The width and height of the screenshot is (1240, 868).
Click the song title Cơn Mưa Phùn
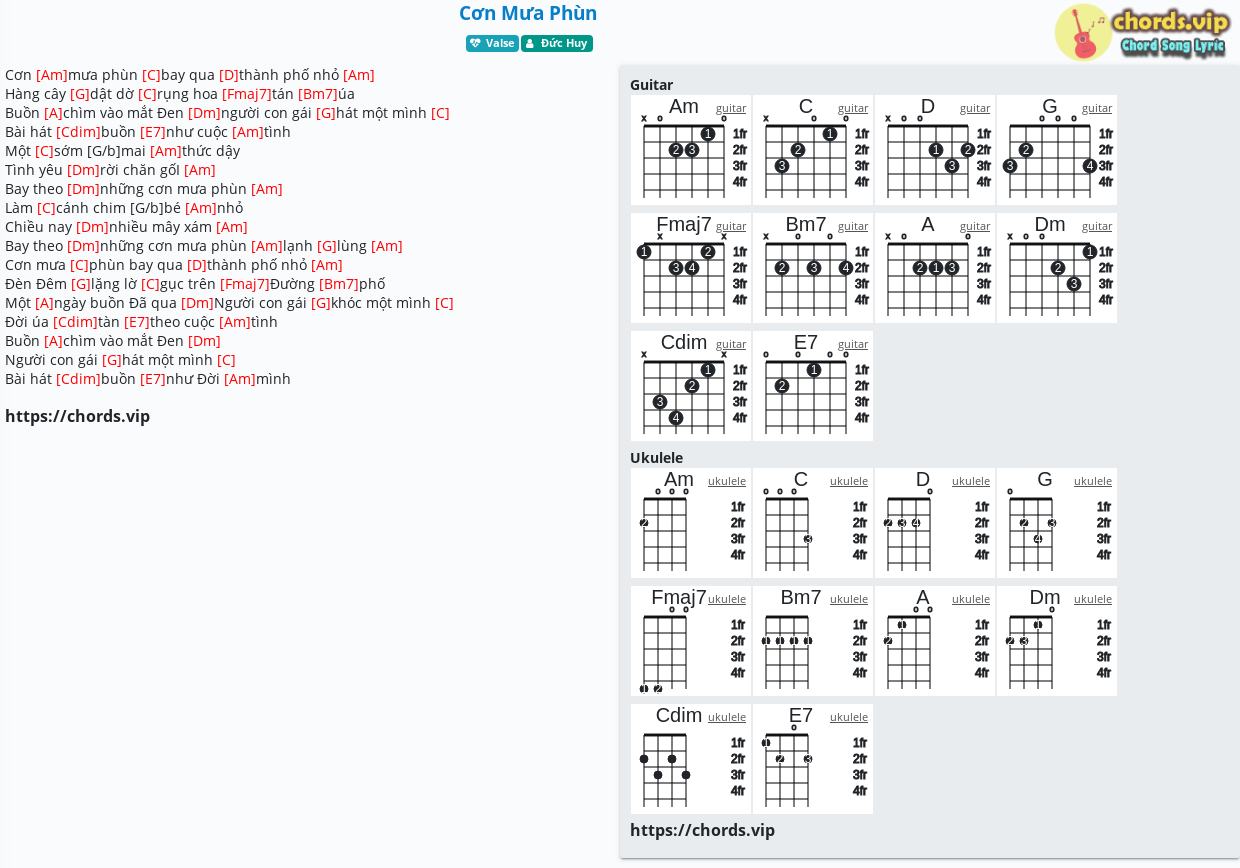click(x=528, y=13)
